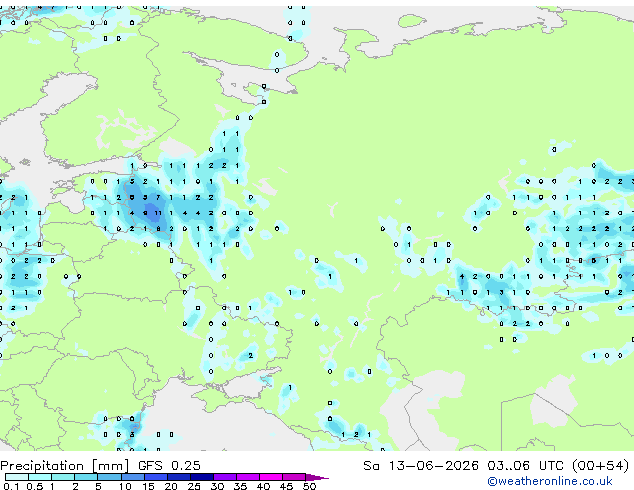The image size is (634, 490).
Task: Click the '(00+54)' forecast offset text
Action: [601, 466]
